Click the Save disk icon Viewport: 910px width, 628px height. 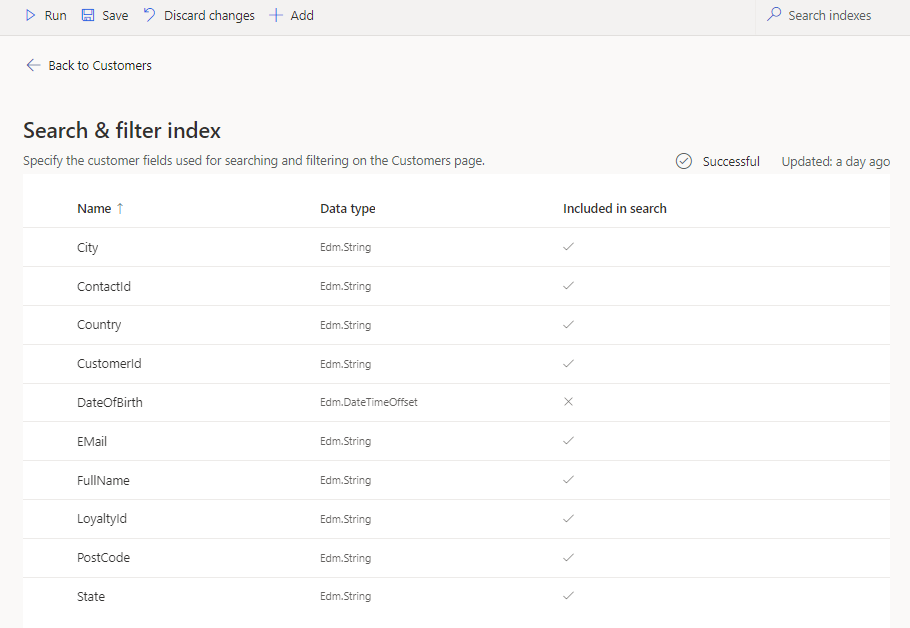click(x=88, y=15)
